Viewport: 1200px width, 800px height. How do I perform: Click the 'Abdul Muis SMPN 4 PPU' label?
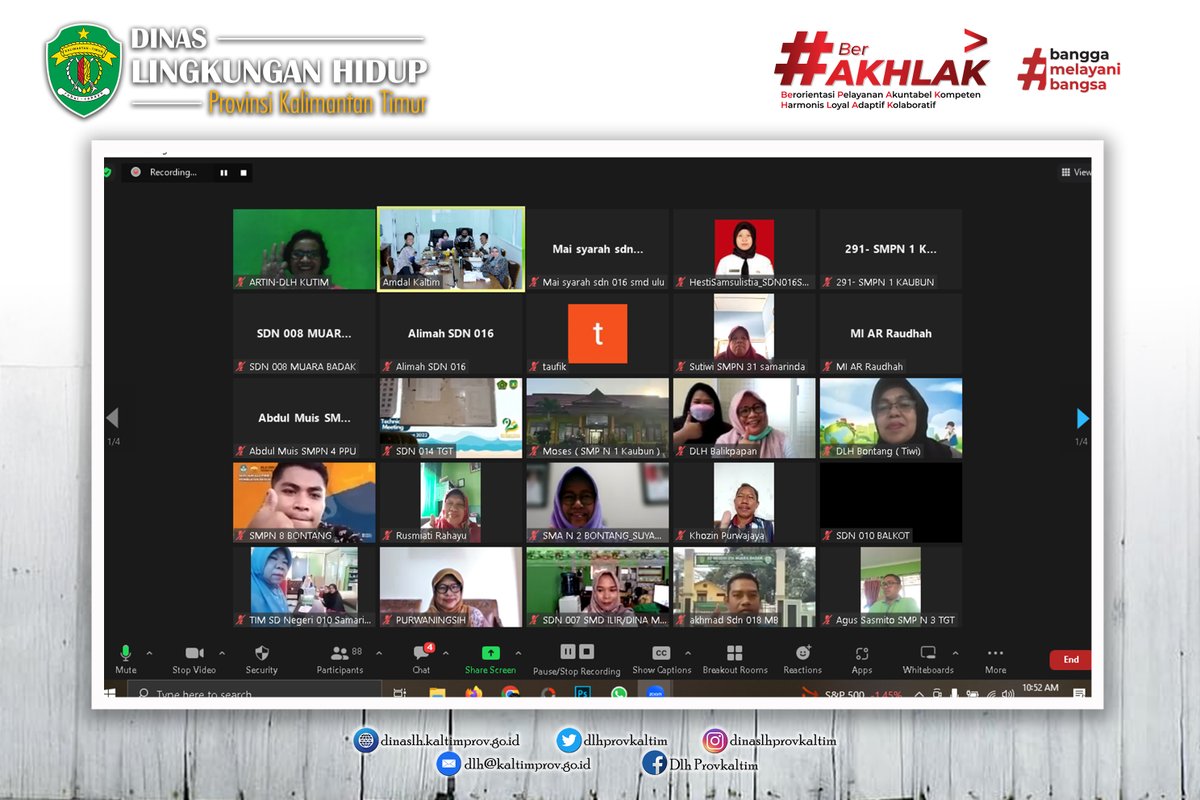tap(302, 451)
